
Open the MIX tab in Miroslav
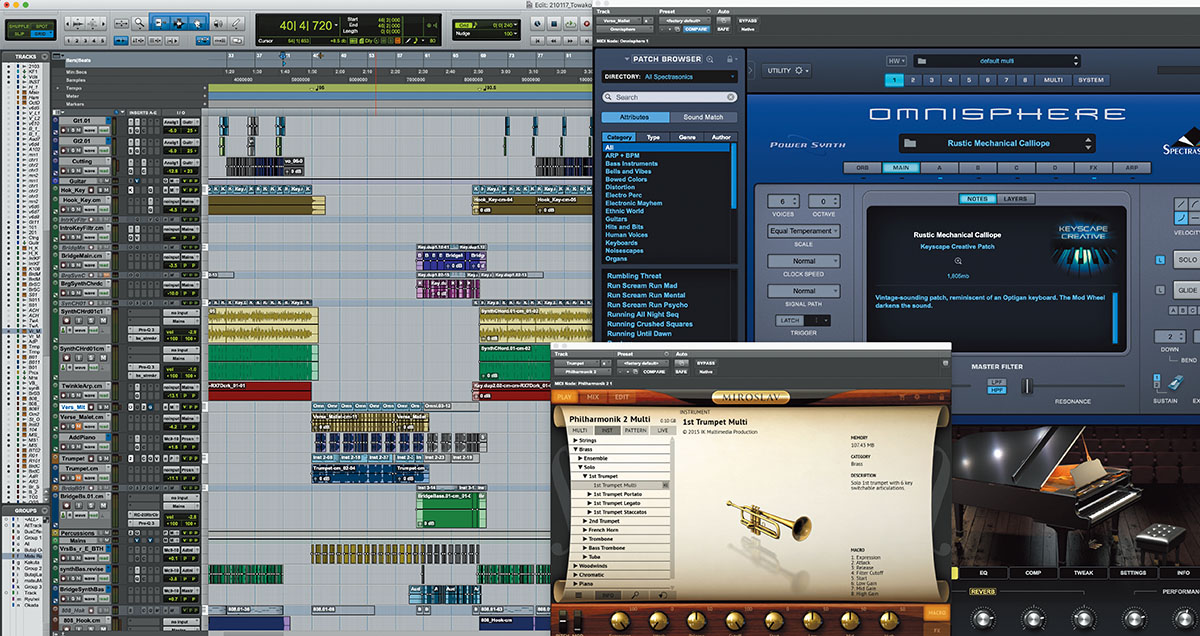click(x=593, y=397)
